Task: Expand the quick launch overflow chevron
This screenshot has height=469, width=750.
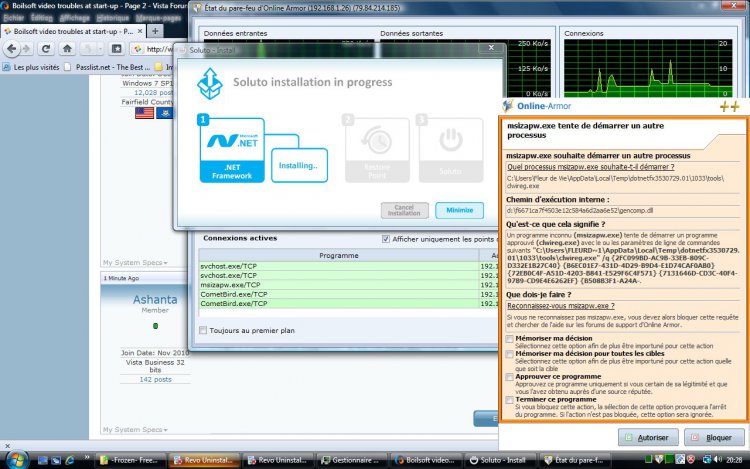Action: point(87,458)
